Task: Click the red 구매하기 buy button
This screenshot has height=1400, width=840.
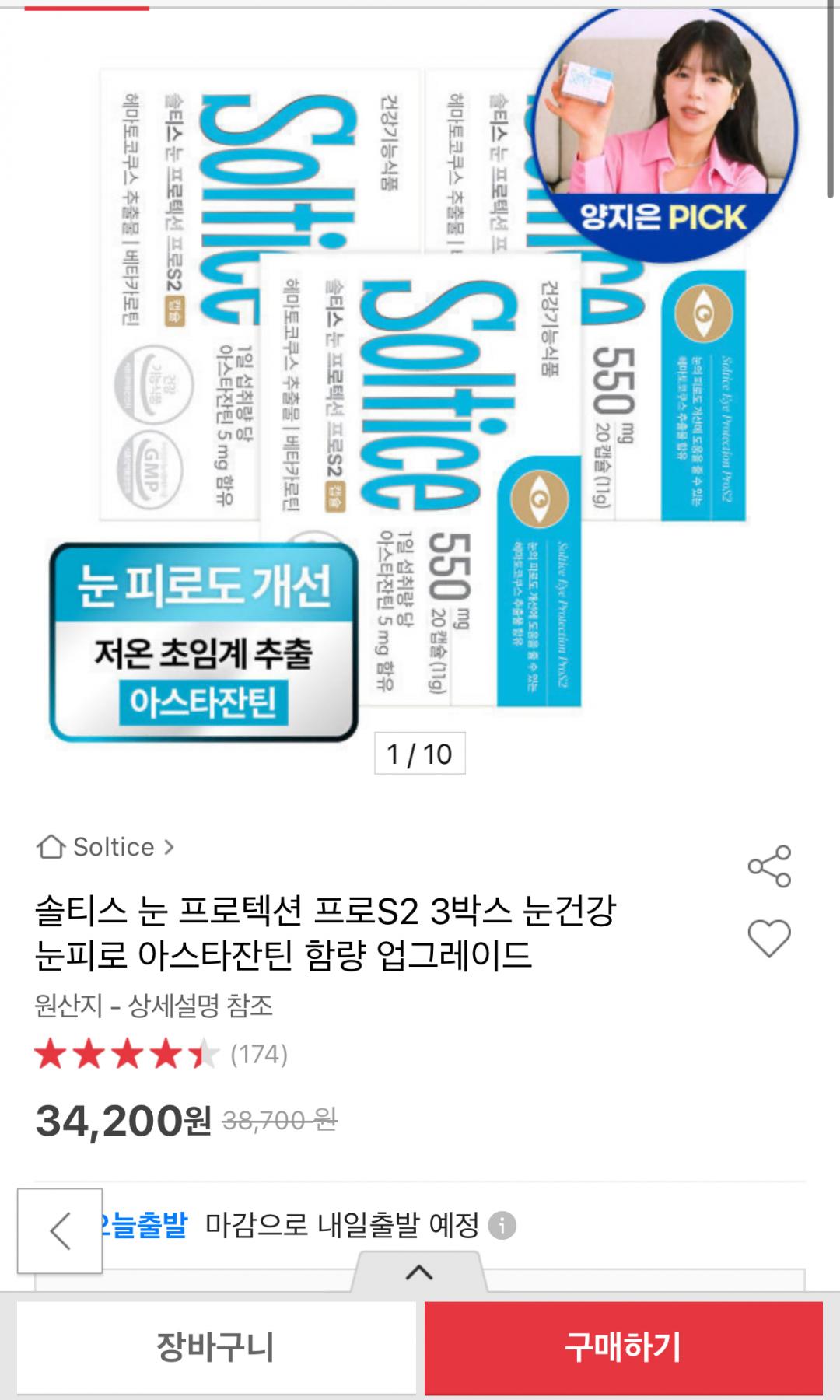Action: [x=624, y=1347]
